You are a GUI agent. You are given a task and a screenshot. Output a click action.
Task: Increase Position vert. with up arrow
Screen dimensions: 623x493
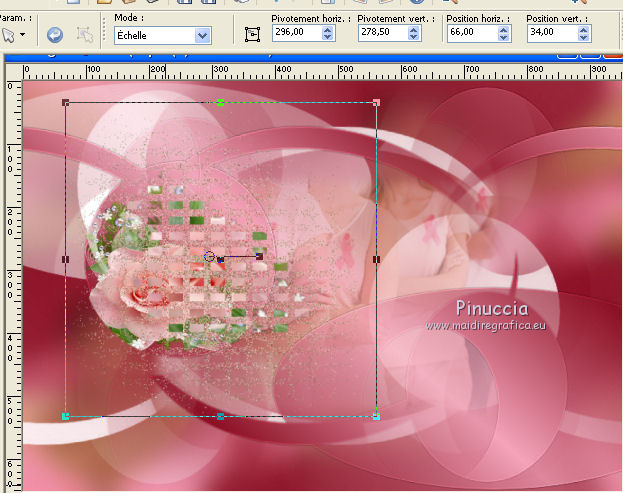coord(583,30)
